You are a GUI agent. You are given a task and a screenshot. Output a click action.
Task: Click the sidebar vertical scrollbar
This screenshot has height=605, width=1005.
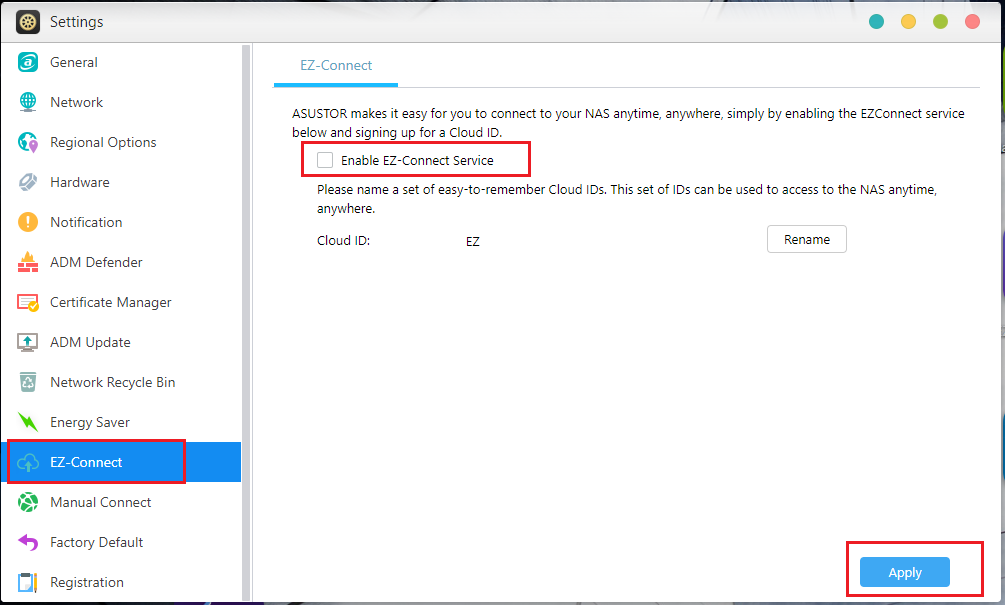click(245, 322)
